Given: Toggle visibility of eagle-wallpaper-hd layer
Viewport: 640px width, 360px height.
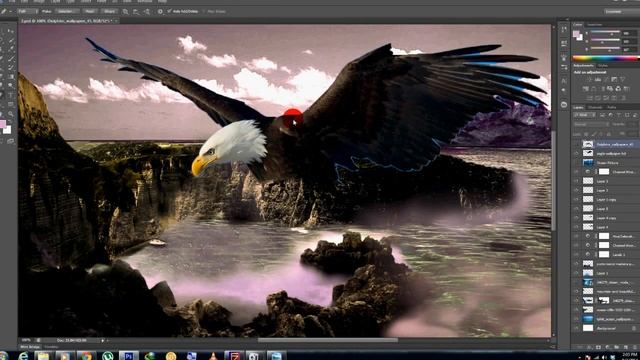Looking at the screenshot, I should pos(576,153).
